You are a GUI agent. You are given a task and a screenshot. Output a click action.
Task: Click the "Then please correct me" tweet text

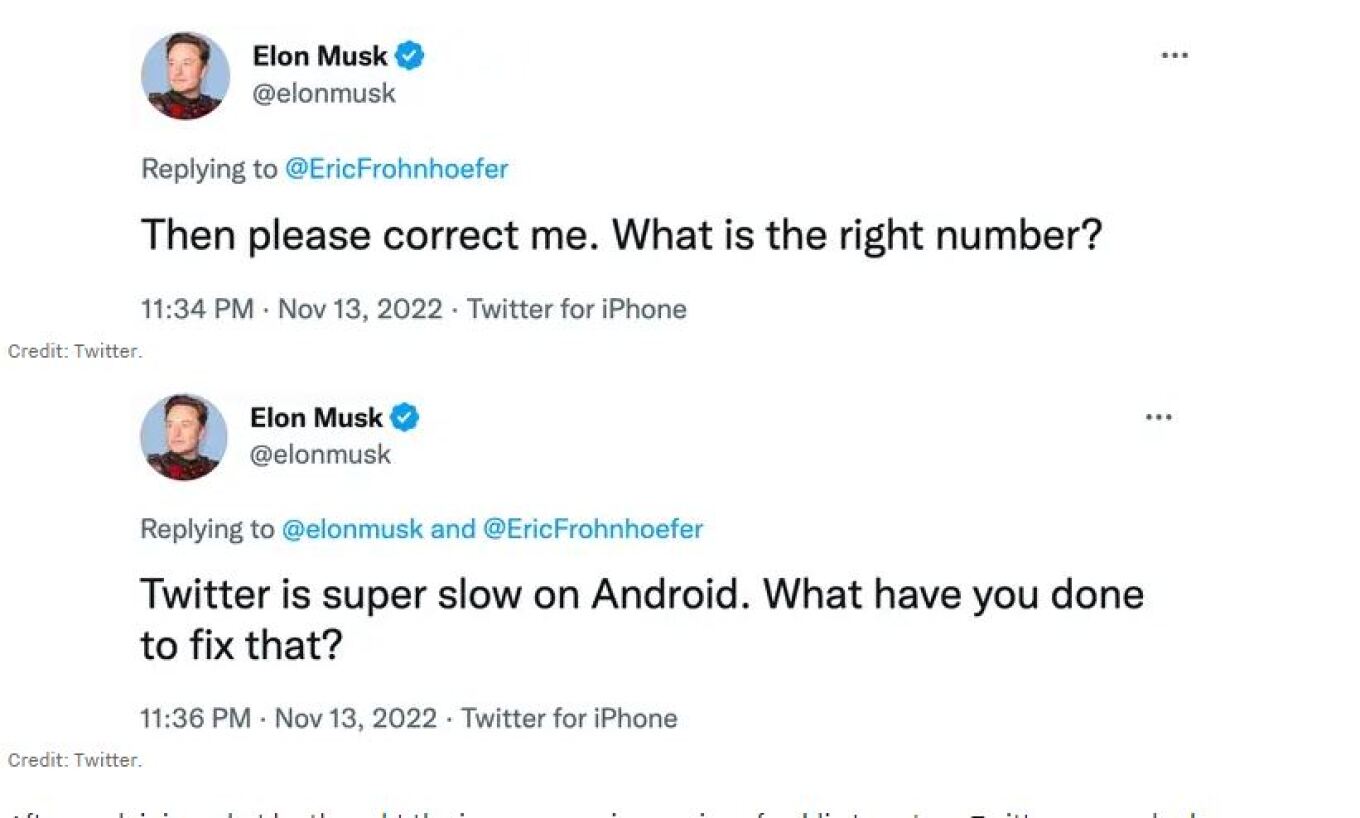620,235
